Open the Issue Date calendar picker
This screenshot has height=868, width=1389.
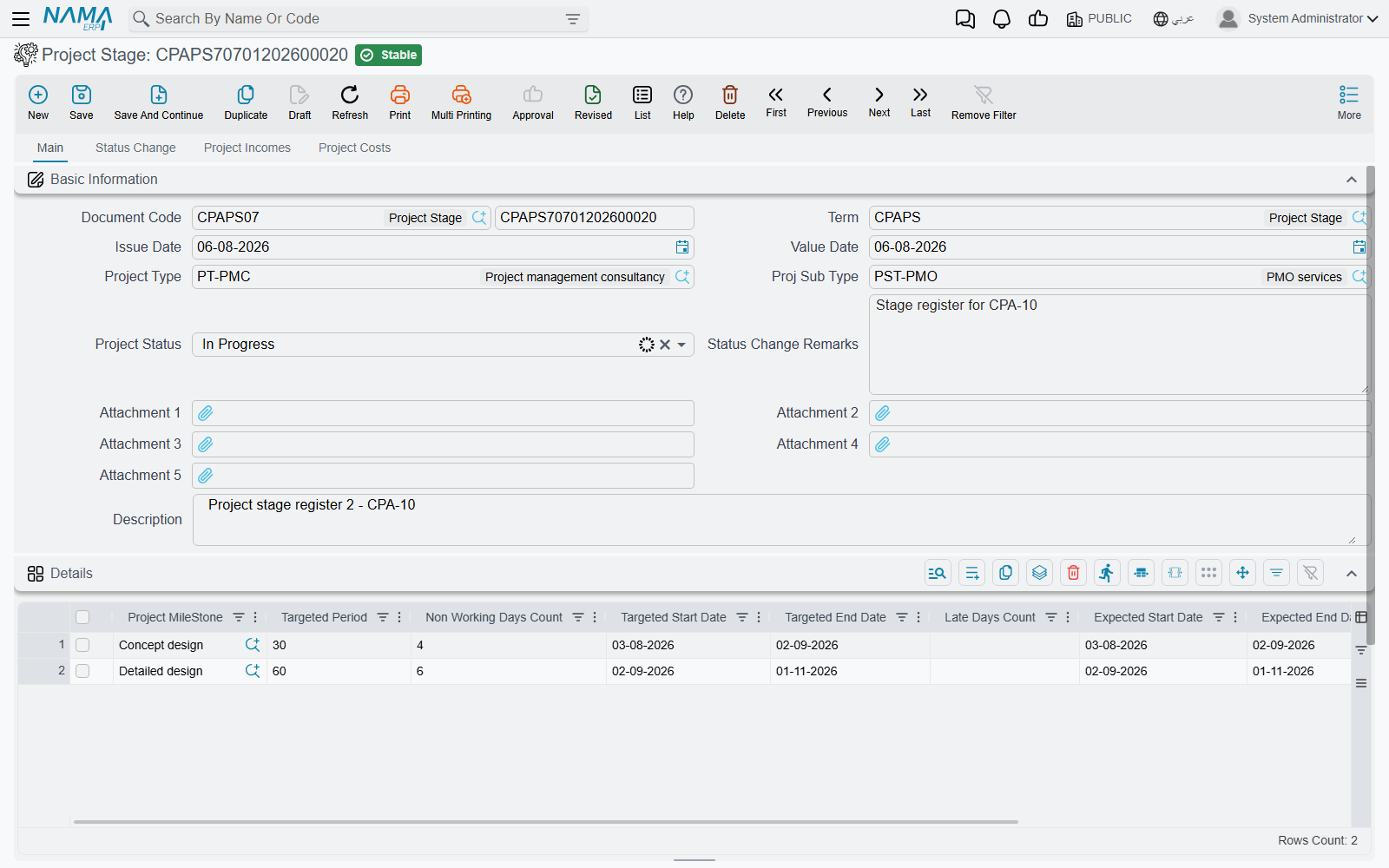(682, 247)
